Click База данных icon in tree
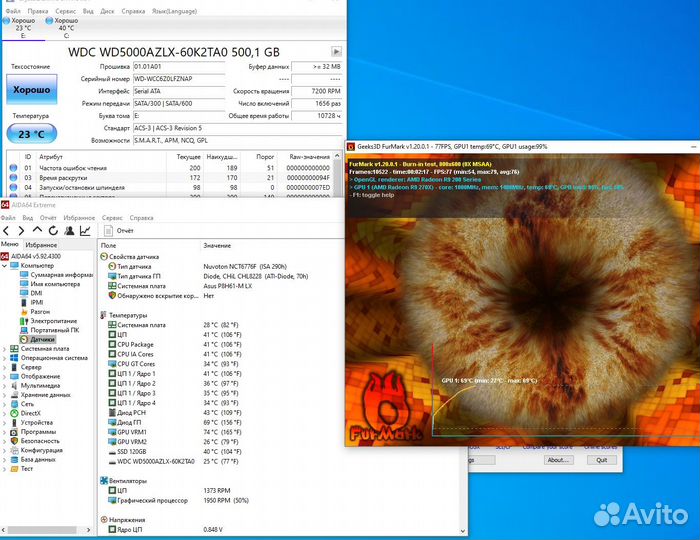The height and width of the screenshot is (540, 700). 14,459
